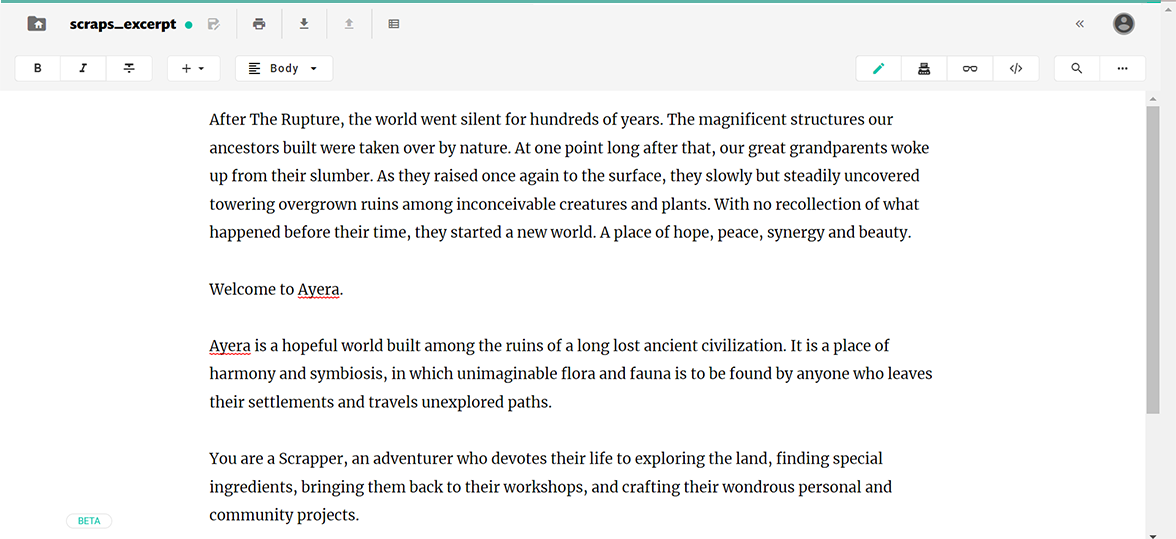The image size is (1176, 539).
Task: Open the table of contents list icon
Action: (x=394, y=24)
